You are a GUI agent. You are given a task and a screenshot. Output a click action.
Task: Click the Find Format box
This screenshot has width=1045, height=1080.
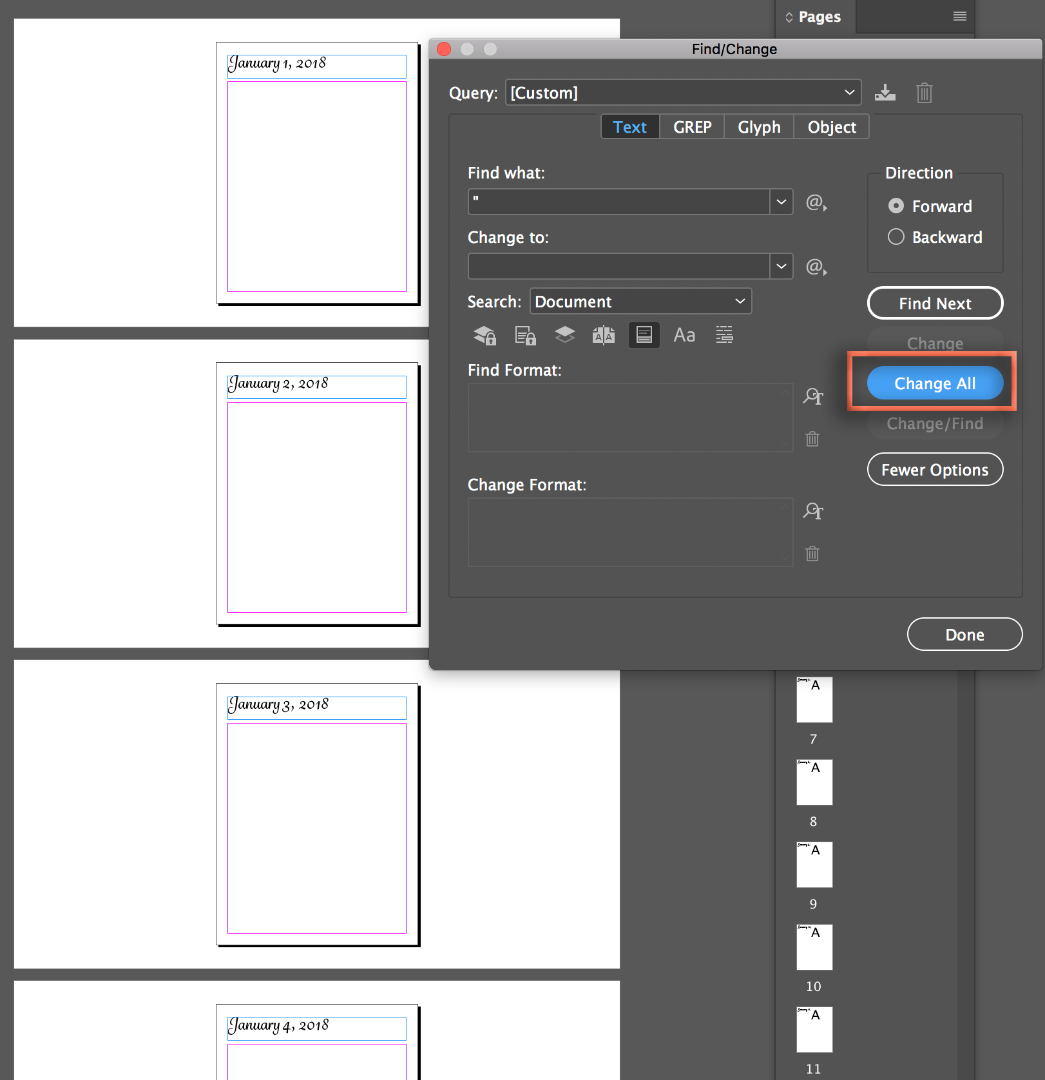[x=630, y=417]
